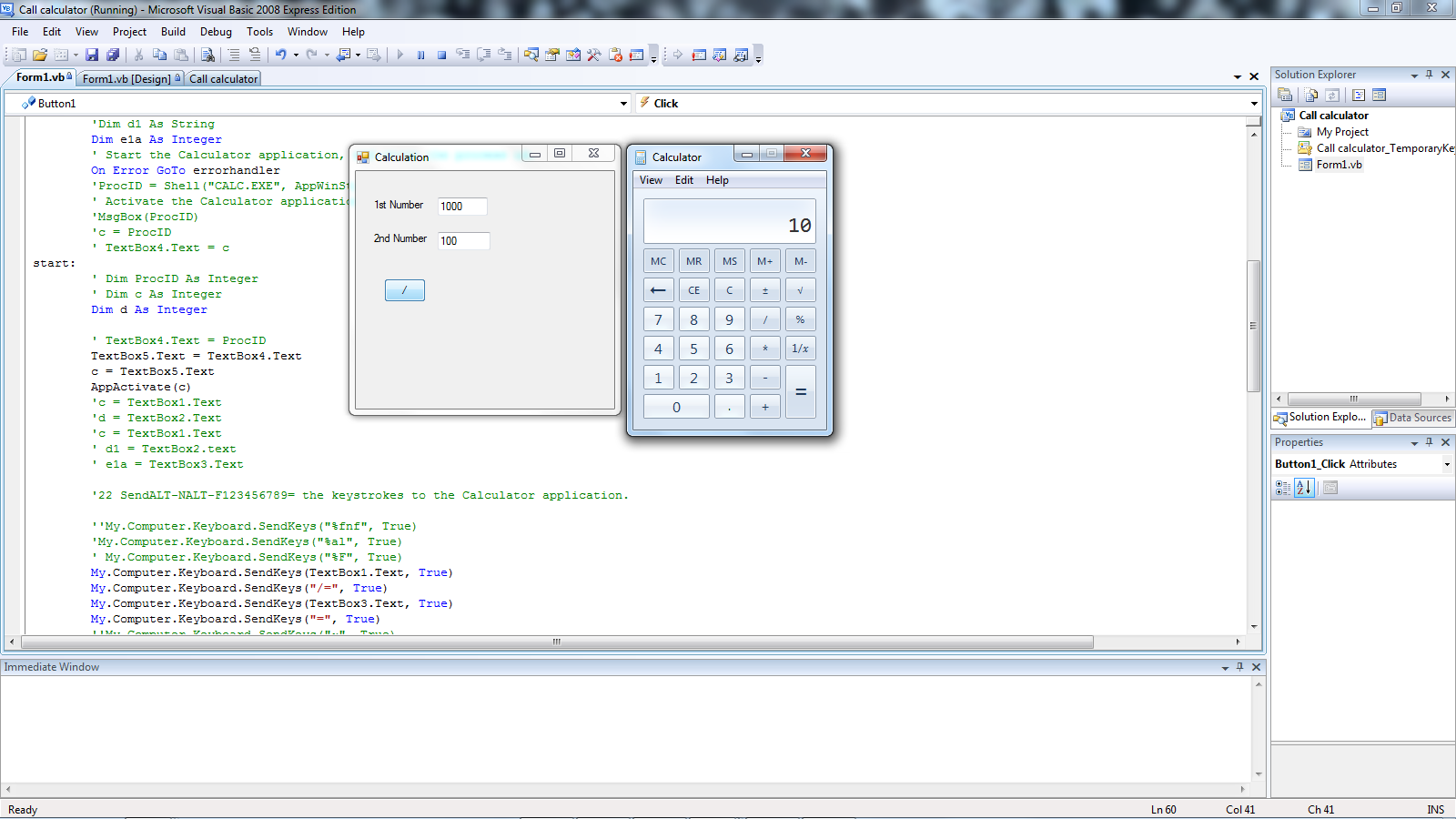The image size is (1456, 819).
Task: Click Alphabetical sort icon in Properties panel
Action: click(x=1304, y=488)
